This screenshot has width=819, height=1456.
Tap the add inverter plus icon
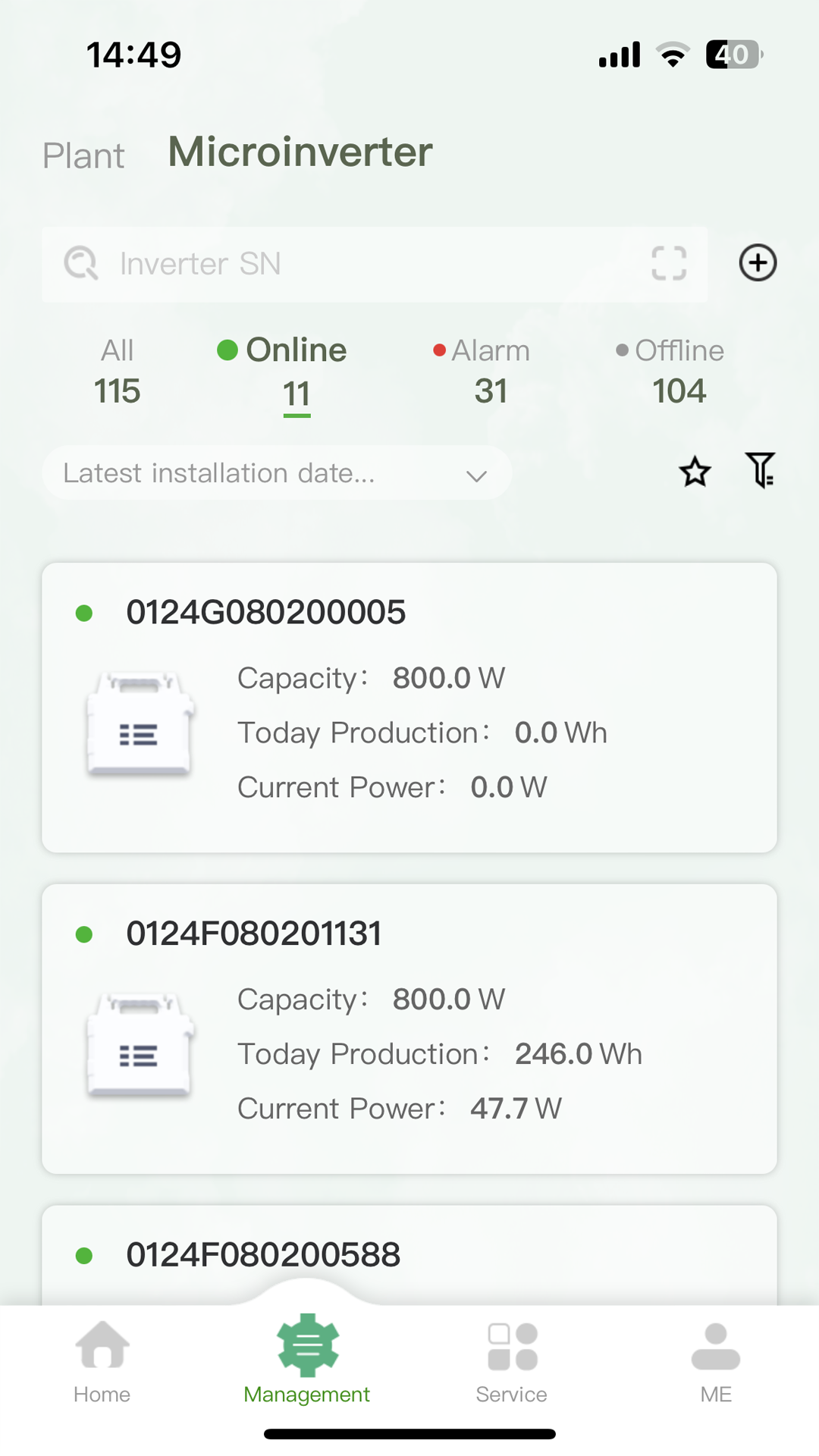[x=758, y=263]
